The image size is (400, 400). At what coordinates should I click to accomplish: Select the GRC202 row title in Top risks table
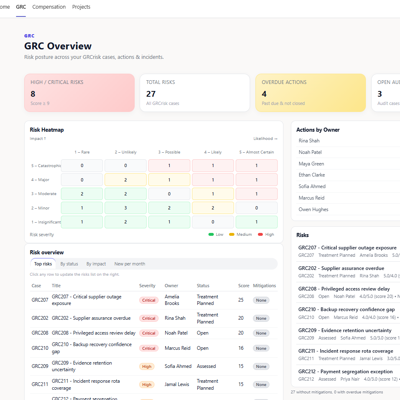pos(91,318)
